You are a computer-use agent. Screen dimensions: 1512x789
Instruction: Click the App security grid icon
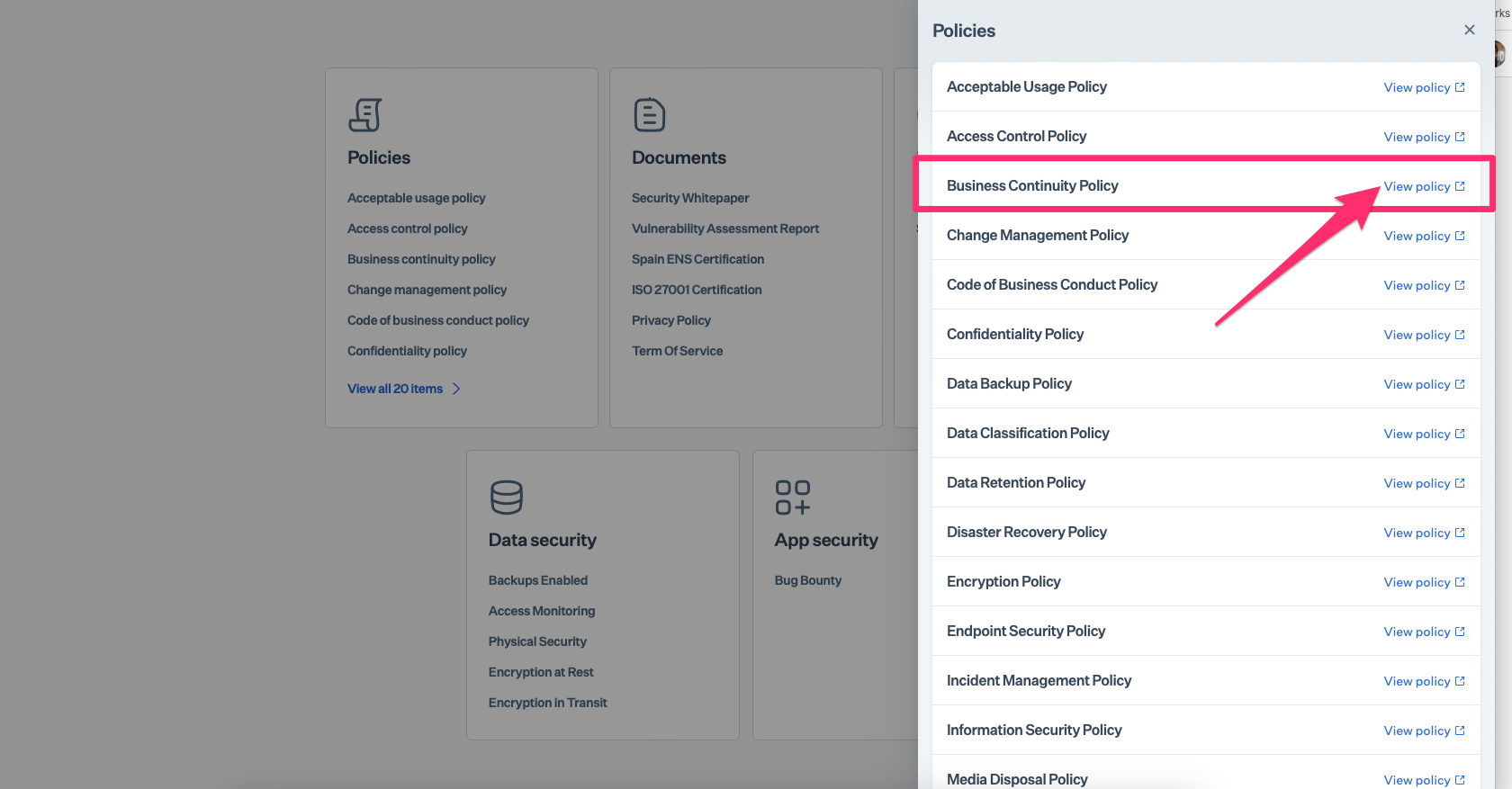(x=792, y=498)
